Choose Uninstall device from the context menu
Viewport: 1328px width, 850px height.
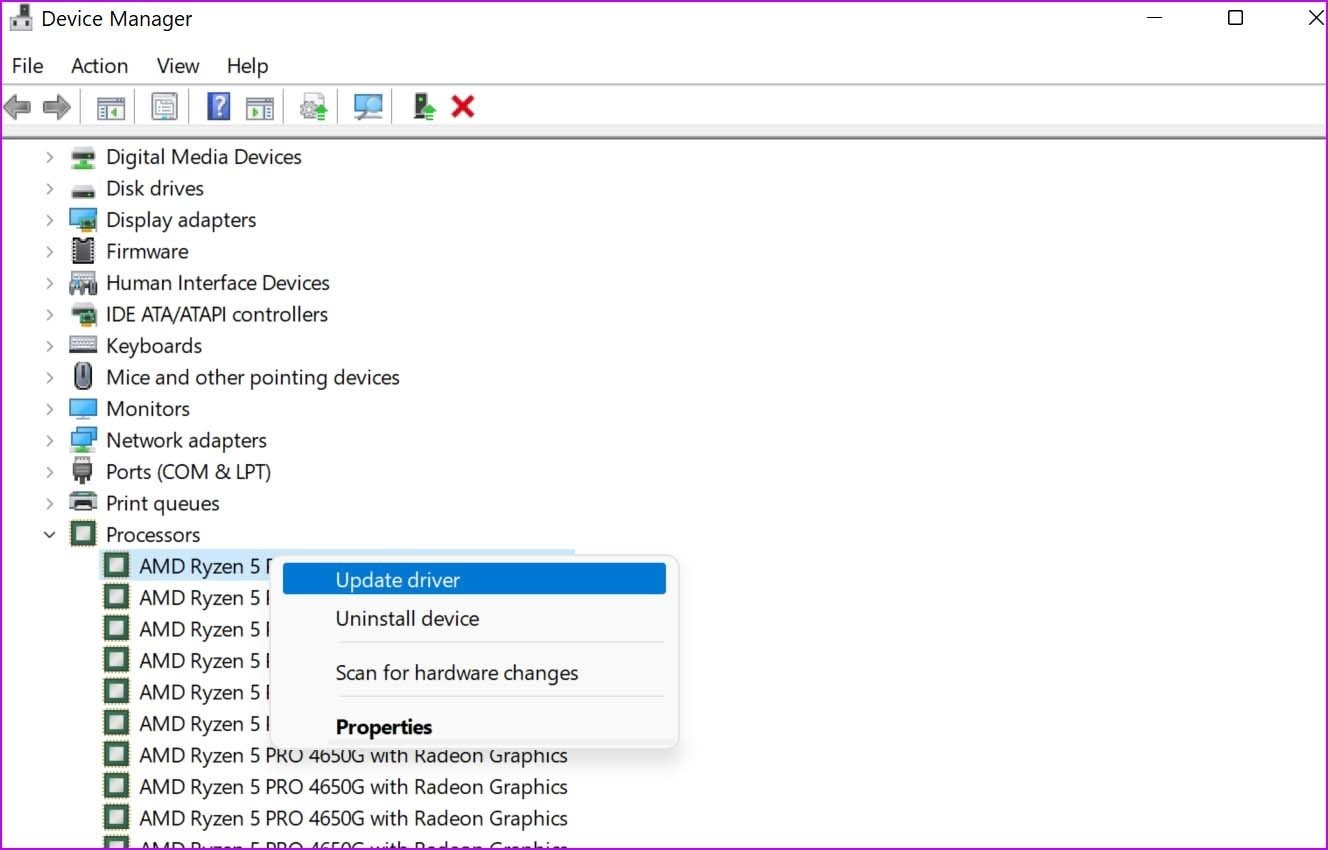pos(474,618)
